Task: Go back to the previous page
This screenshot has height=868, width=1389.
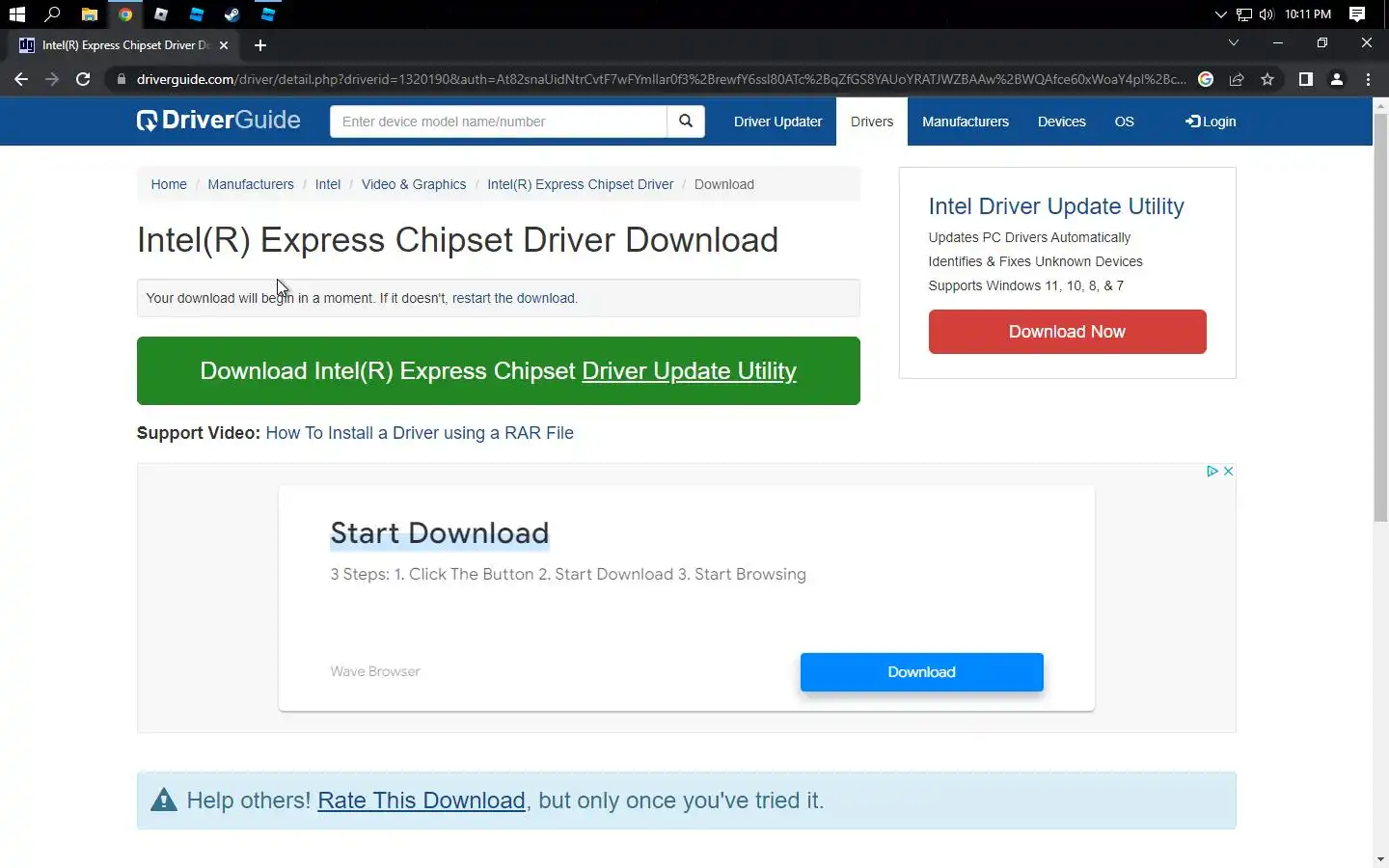Action: point(21,79)
